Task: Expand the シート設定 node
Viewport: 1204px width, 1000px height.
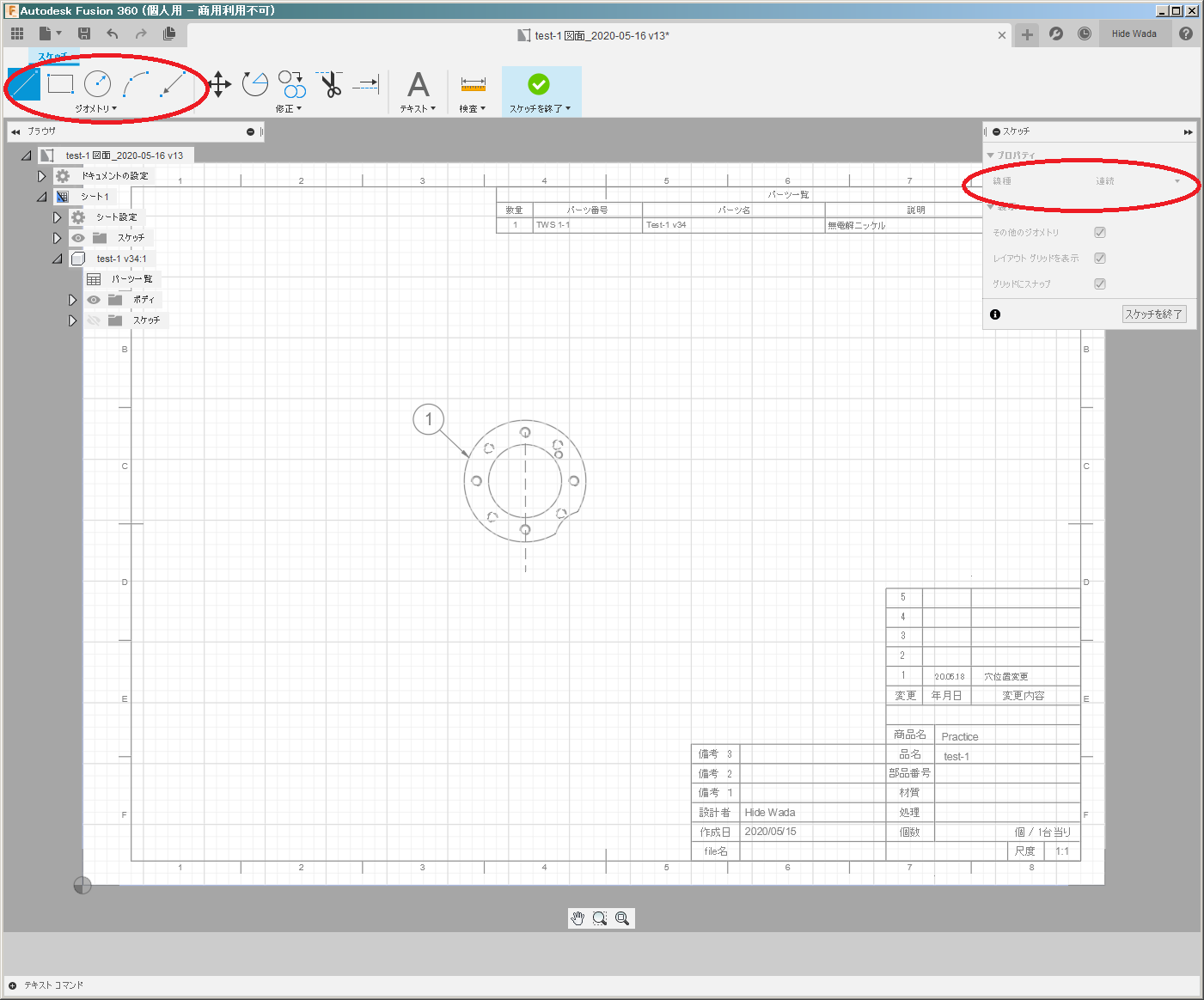Action: click(57, 217)
